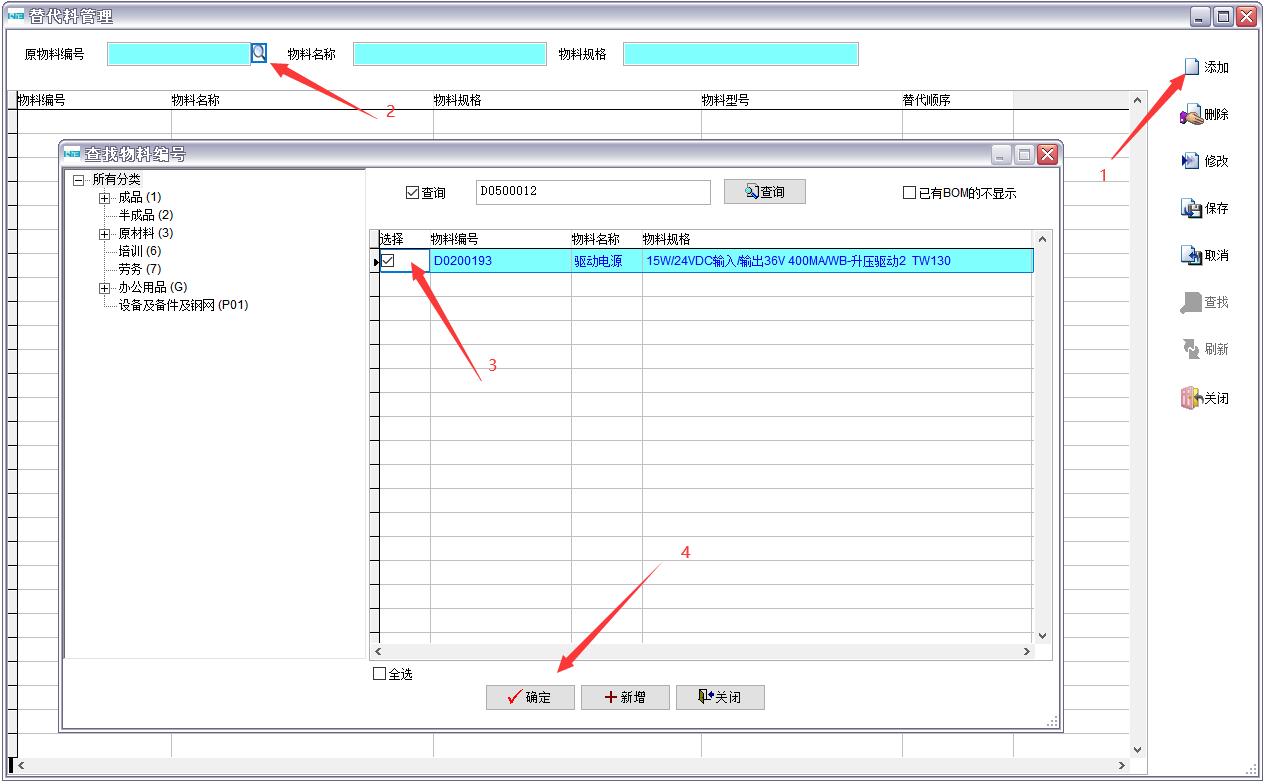Confirm selection with 确定 button
This screenshot has width=1267, height=784.
click(530, 697)
